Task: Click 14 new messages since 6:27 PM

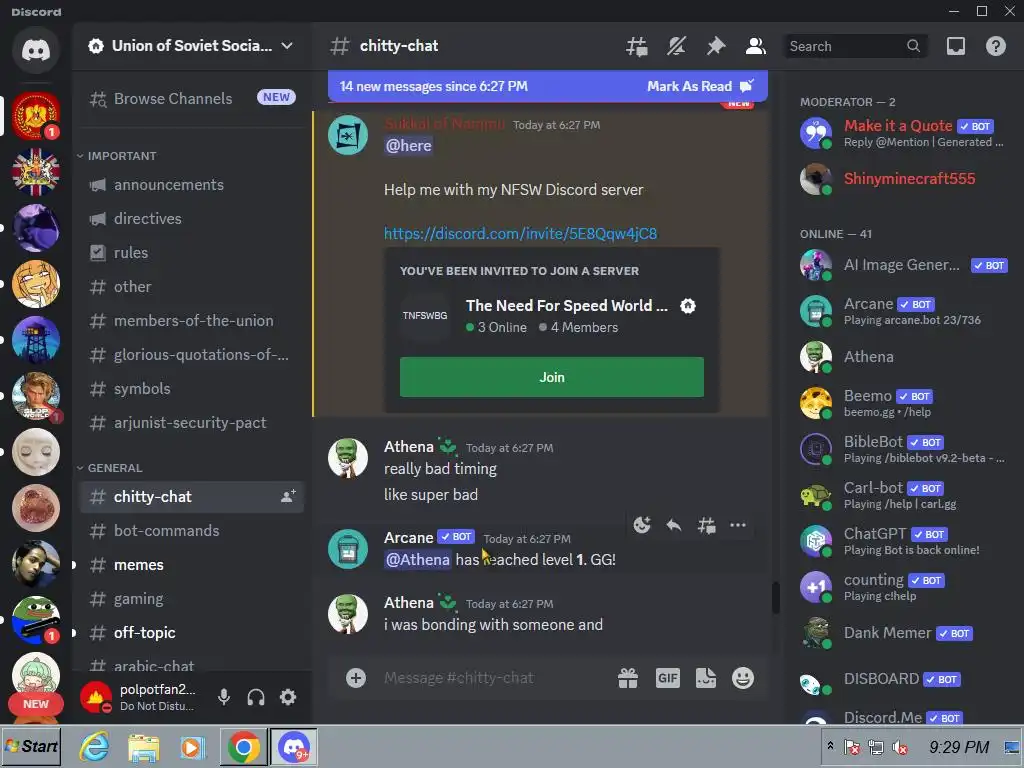Action: [434, 86]
